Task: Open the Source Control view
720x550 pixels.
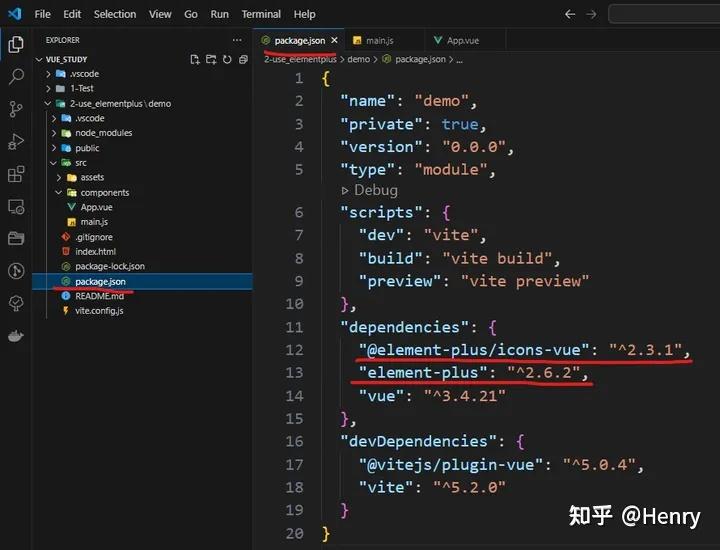Action: point(16,109)
